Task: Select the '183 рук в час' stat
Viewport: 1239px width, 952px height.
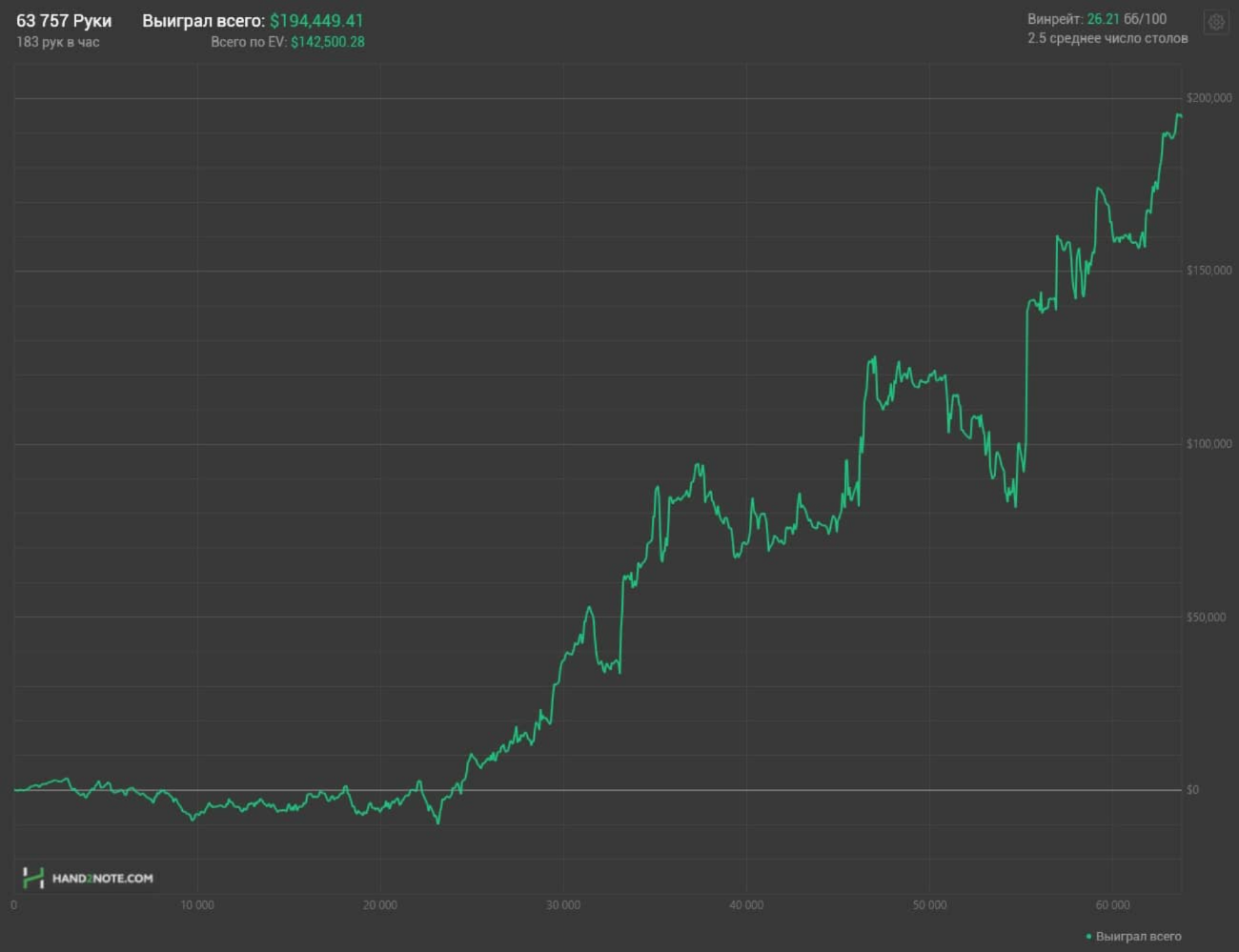Action: click(x=58, y=42)
